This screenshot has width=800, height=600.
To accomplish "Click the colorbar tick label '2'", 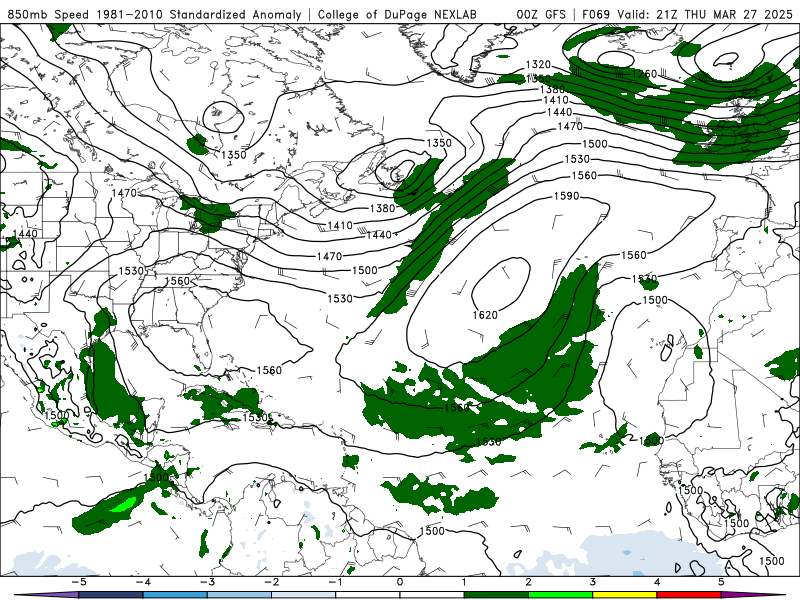I will (529, 582).
